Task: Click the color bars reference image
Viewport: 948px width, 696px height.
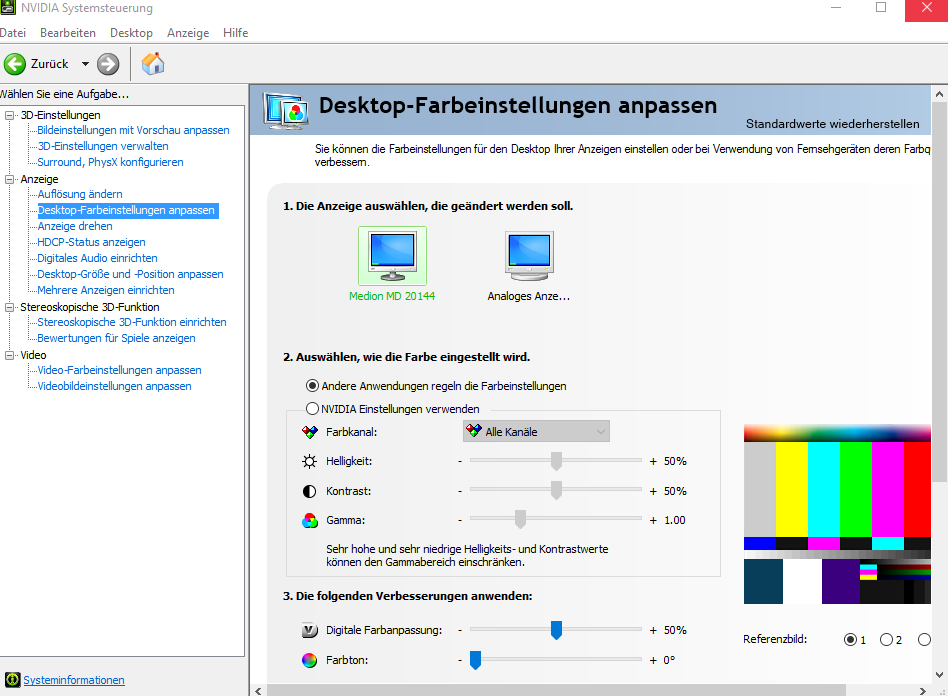Action: pos(837,514)
